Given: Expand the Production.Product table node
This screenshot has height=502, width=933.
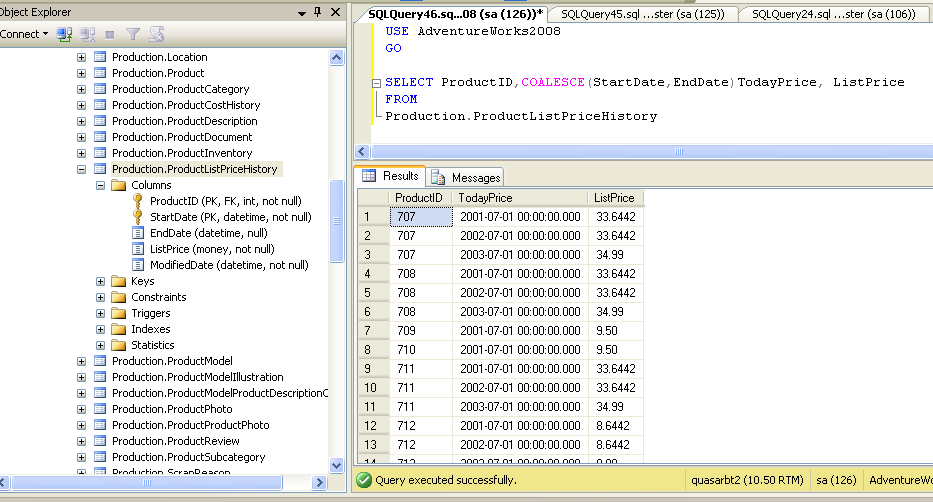Looking at the screenshot, I should [x=82, y=74].
